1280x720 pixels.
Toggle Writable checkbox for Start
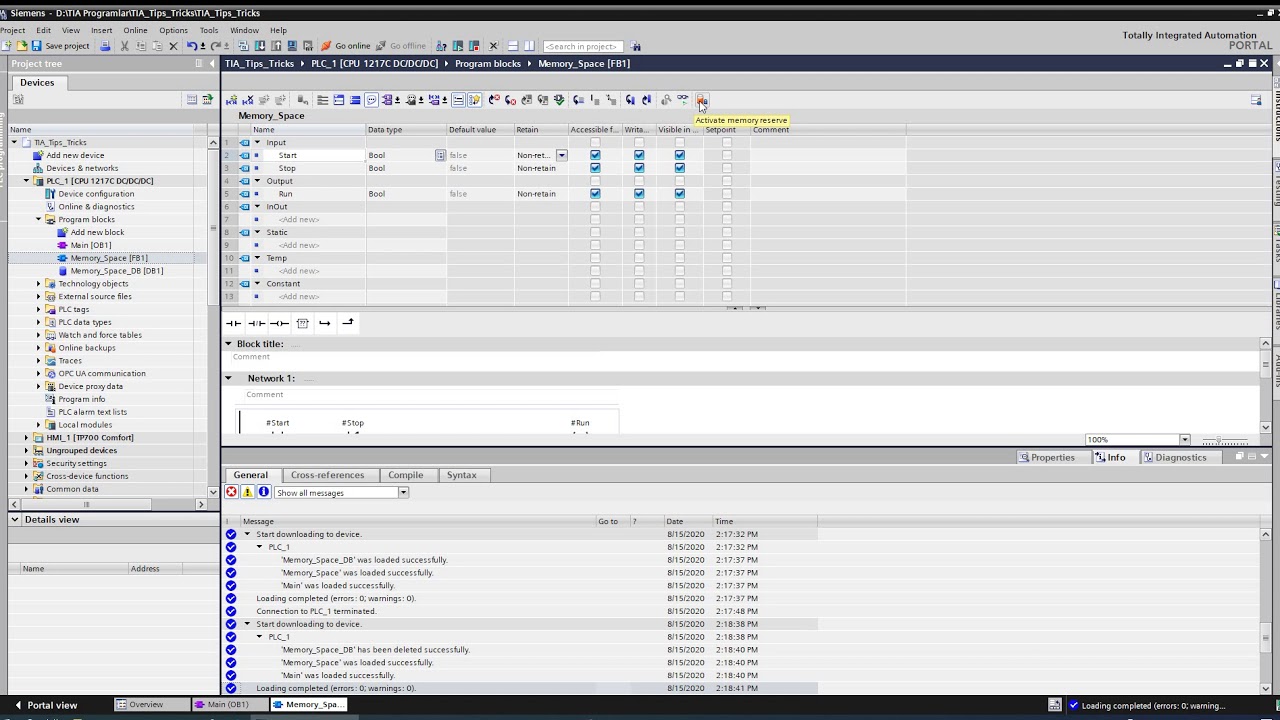point(639,155)
